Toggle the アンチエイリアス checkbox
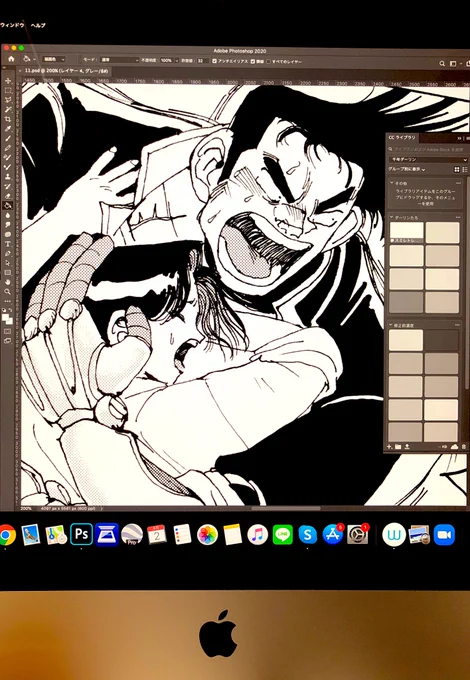 point(215,61)
